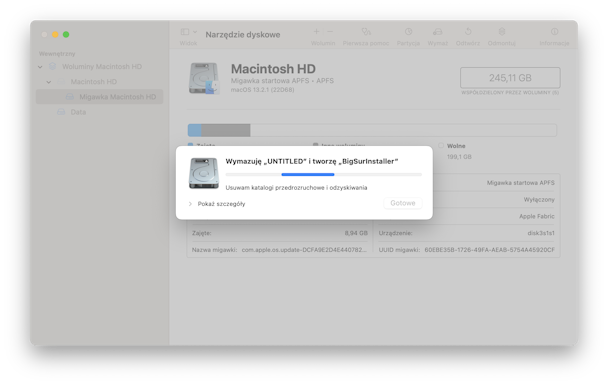Open the Partycja partition tool
Screen dimensions: 608x385
pyautogui.click(x=408, y=32)
